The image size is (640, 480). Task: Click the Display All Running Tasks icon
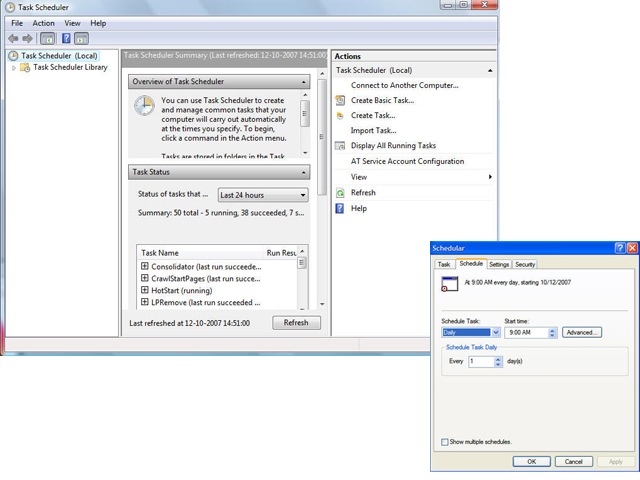[x=340, y=146]
